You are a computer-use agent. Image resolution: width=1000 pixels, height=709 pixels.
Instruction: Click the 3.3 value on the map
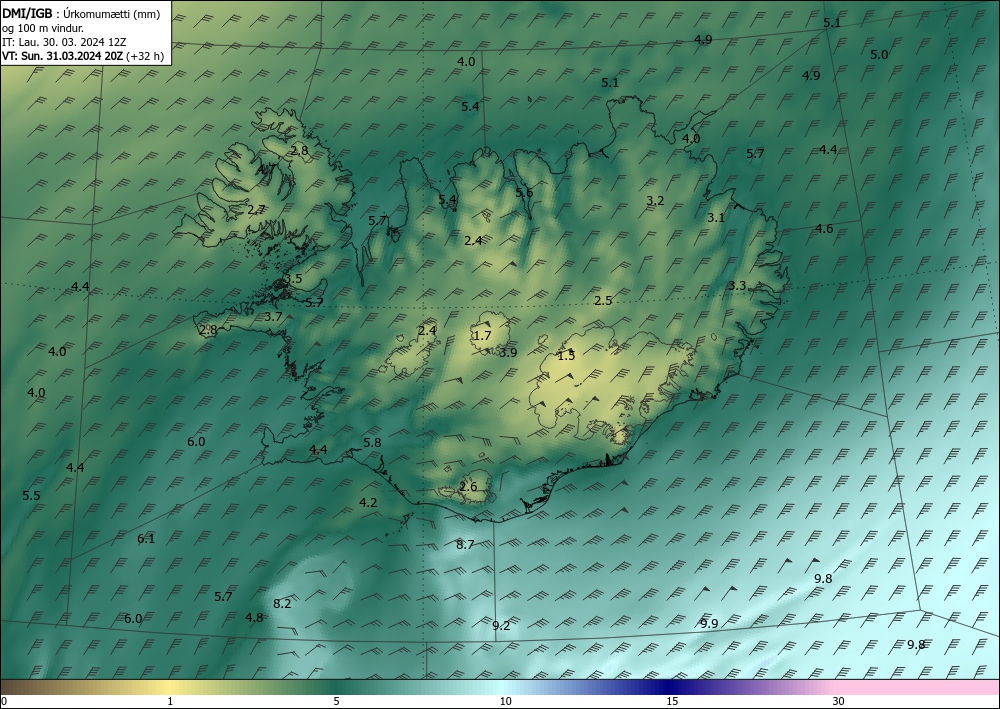[x=737, y=286]
